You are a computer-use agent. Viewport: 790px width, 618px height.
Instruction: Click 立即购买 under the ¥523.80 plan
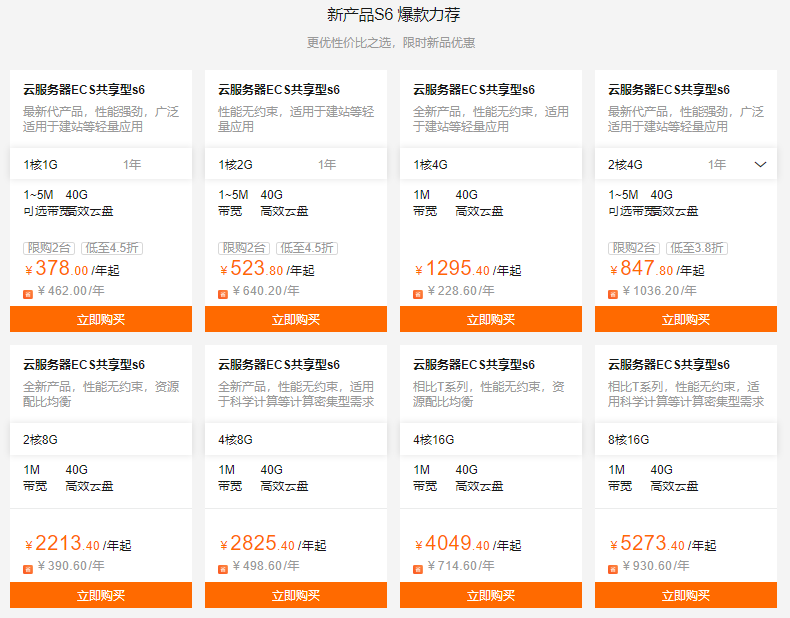point(296,319)
